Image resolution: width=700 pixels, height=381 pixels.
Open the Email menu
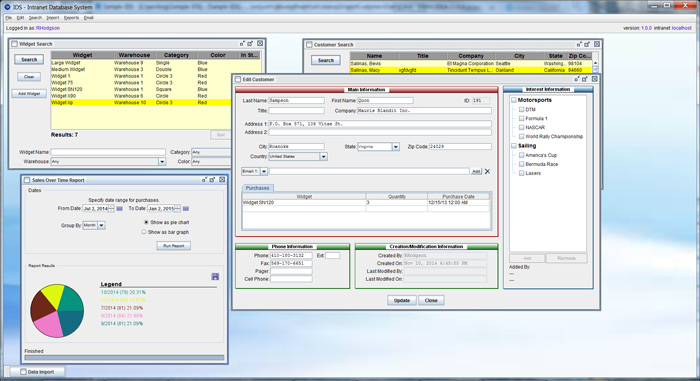[89, 18]
